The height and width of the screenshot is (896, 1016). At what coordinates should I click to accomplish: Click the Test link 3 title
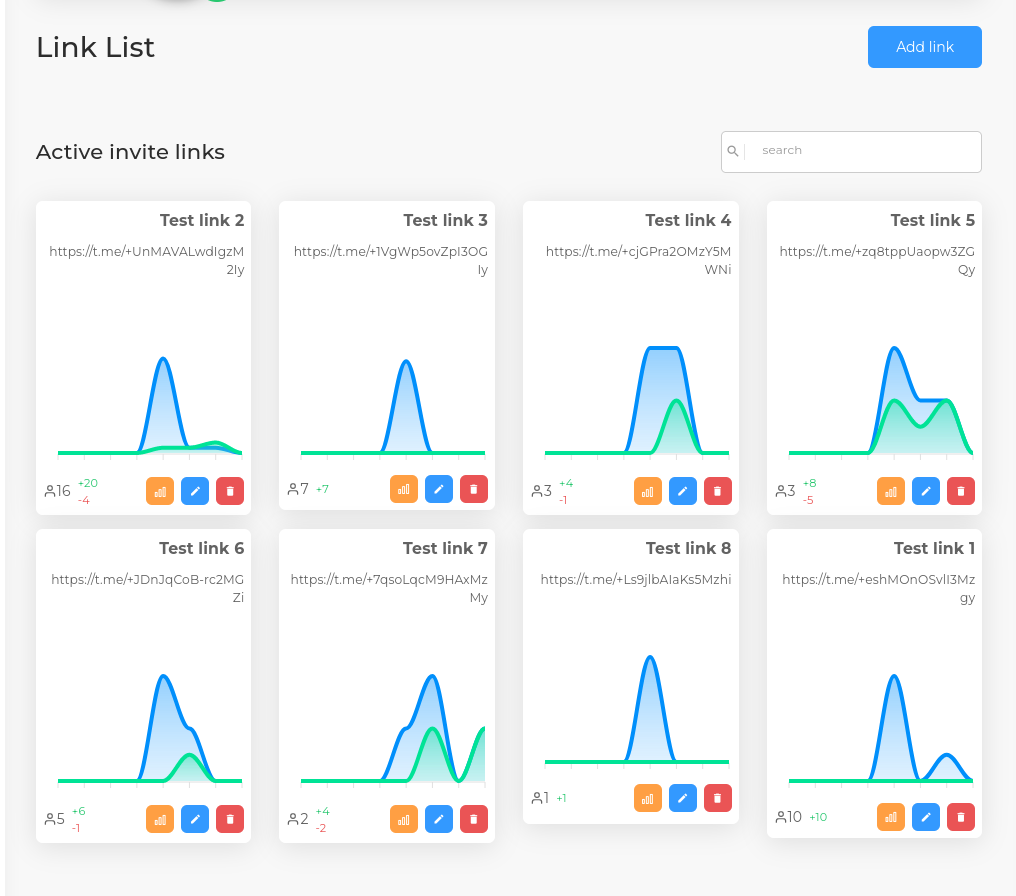(x=446, y=220)
